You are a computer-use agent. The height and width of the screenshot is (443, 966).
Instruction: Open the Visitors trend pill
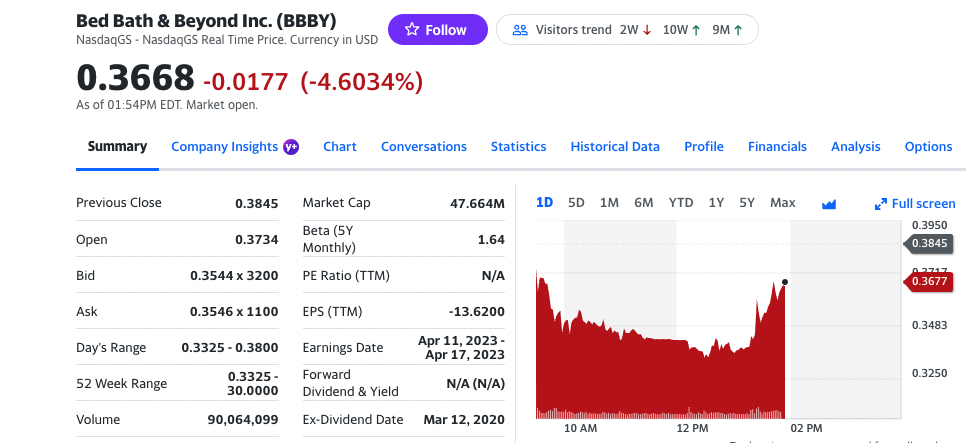coord(627,30)
